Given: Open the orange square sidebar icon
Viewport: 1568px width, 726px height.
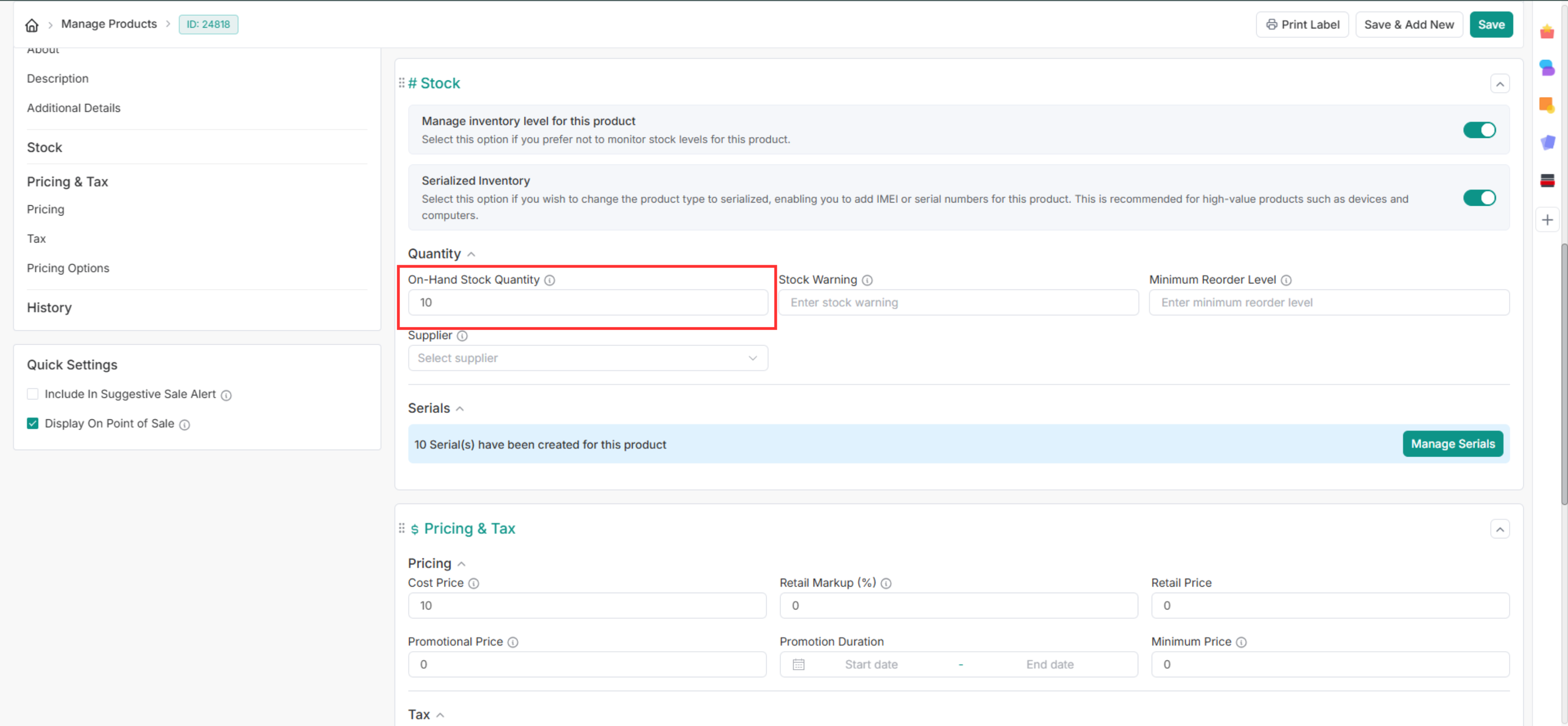Looking at the screenshot, I should click(1547, 105).
